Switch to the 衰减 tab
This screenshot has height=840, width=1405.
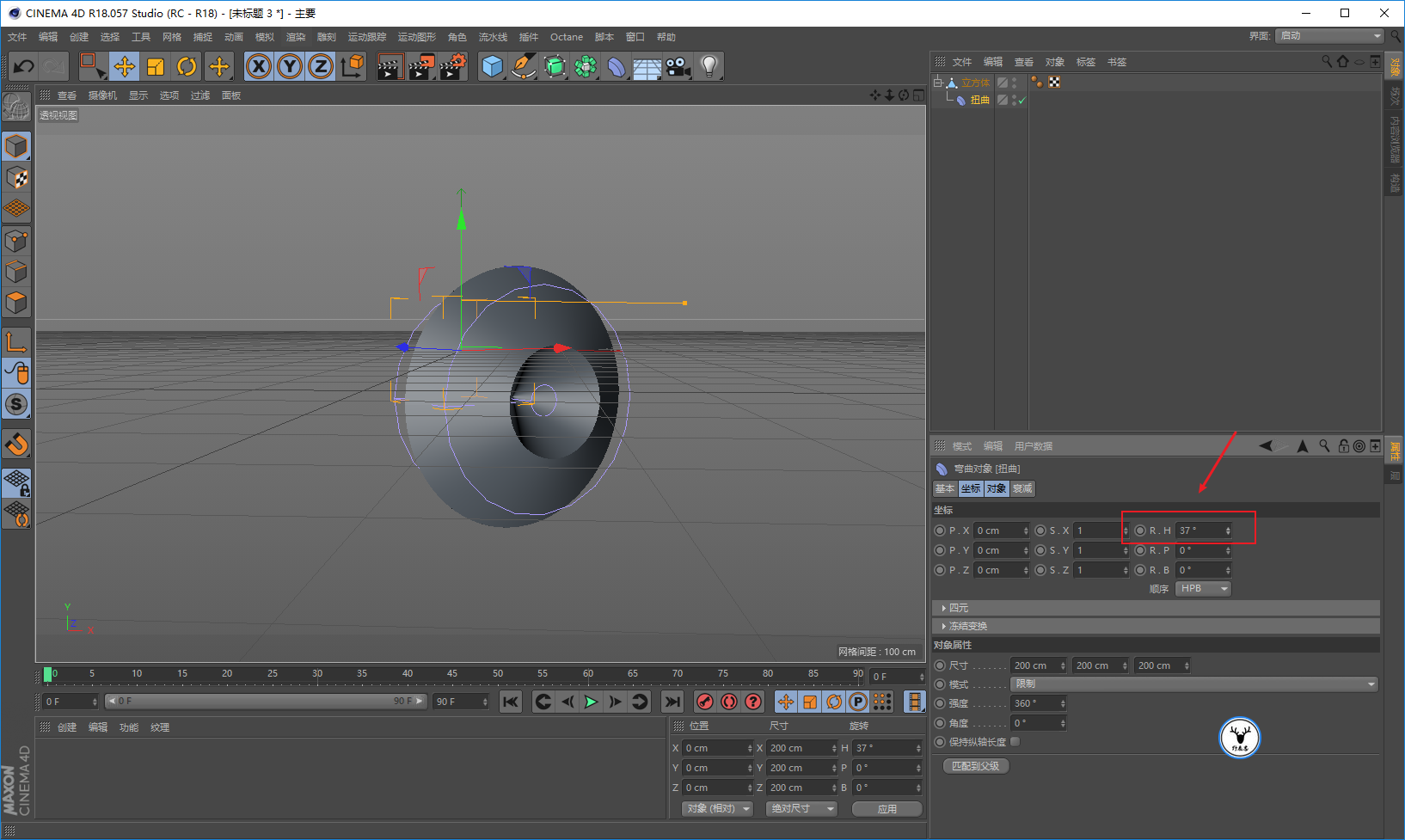[x=1022, y=488]
